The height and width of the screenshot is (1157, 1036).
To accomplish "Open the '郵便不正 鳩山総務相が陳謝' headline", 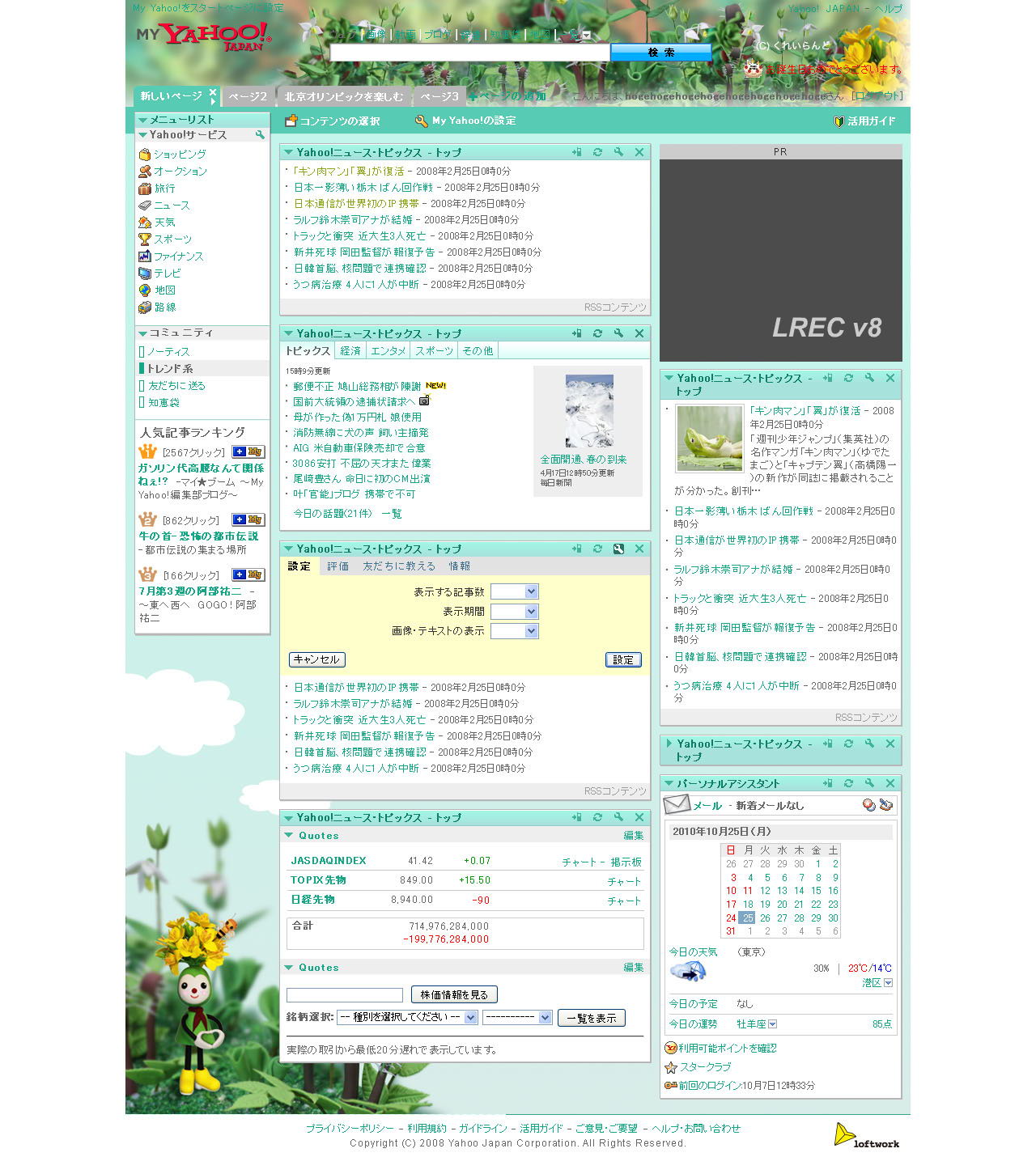I will tap(357, 386).
